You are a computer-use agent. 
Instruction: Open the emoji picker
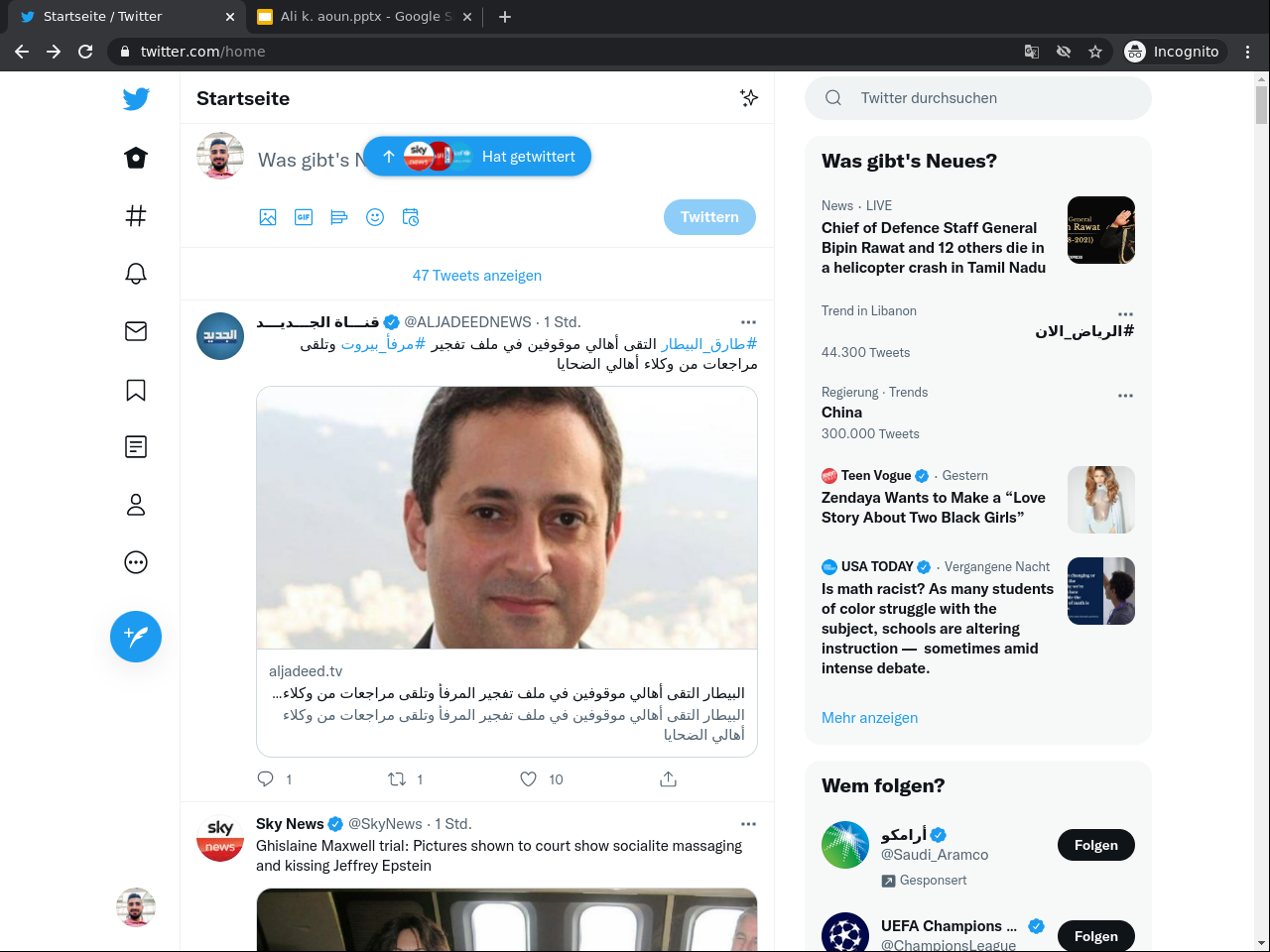coord(375,217)
